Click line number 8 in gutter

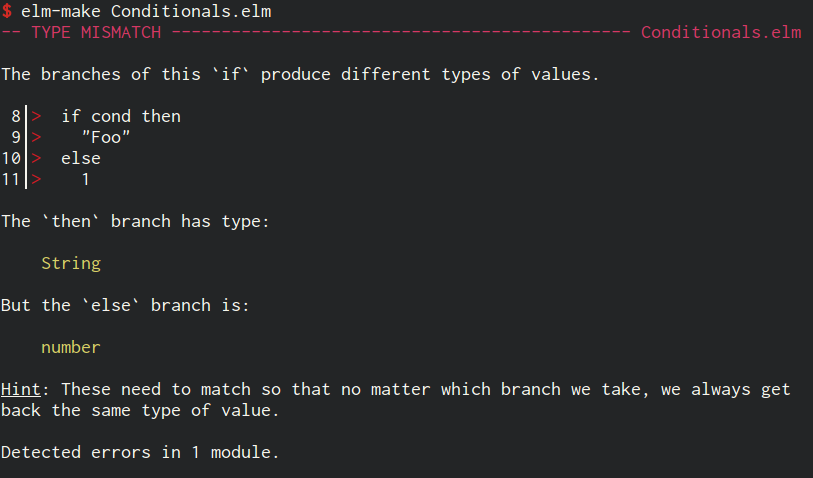click(16, 117)
